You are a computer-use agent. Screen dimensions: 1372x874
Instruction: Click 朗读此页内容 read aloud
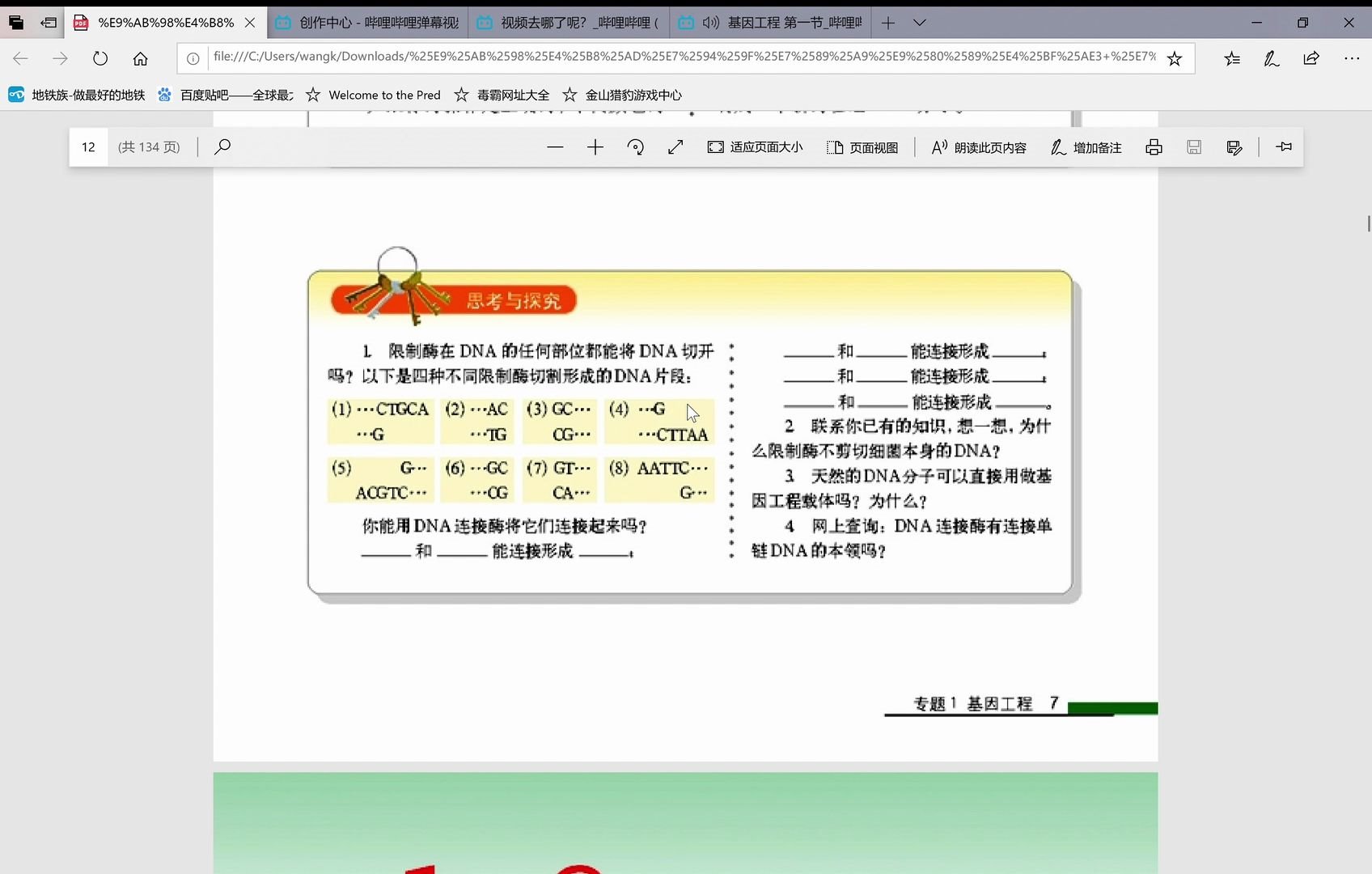click(979, 146)
